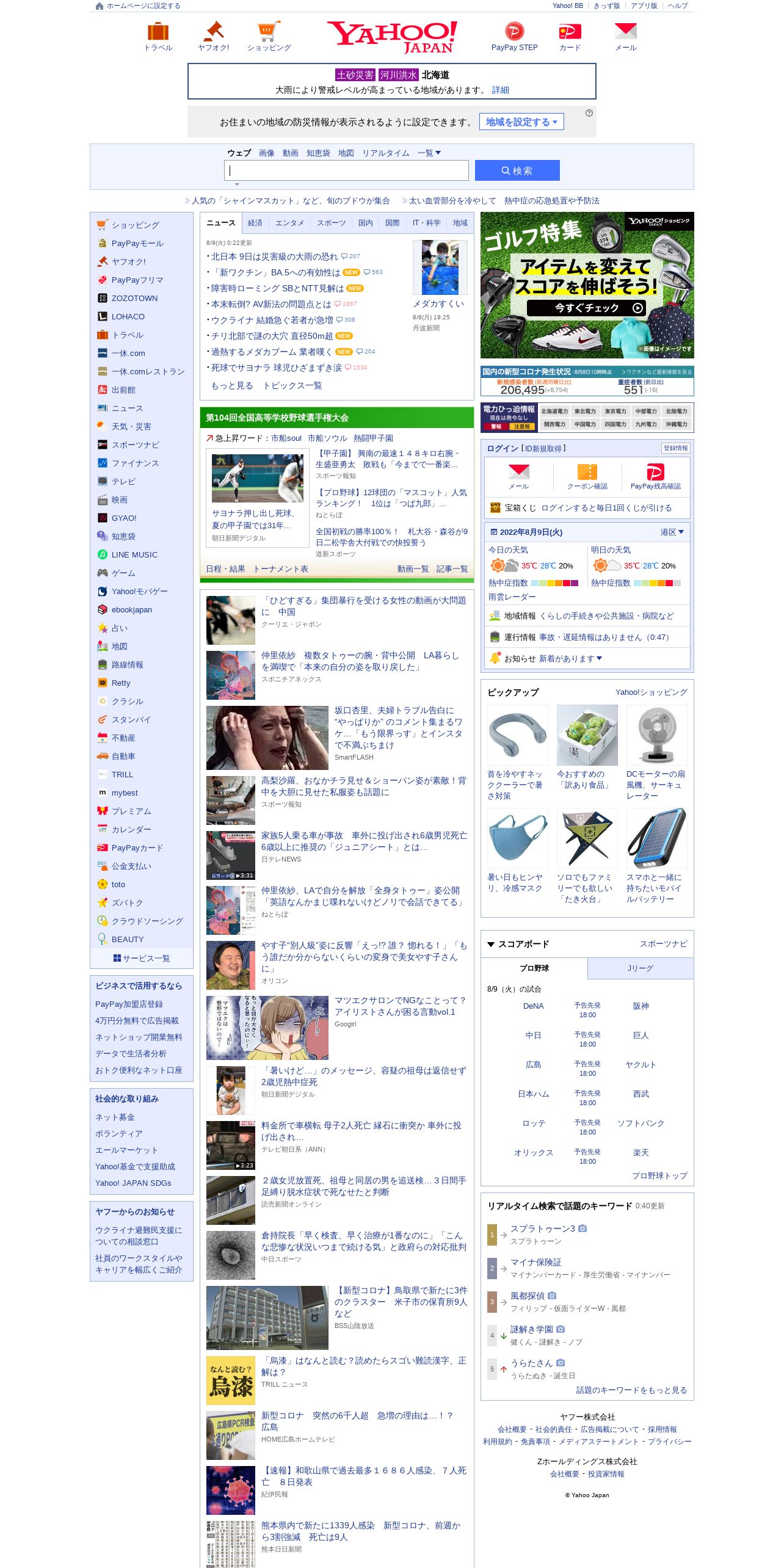The width and height of the screenshot is (784, 1568).
Task: Switch to the スポーツ news tab
Action: [x=331, y=223]
